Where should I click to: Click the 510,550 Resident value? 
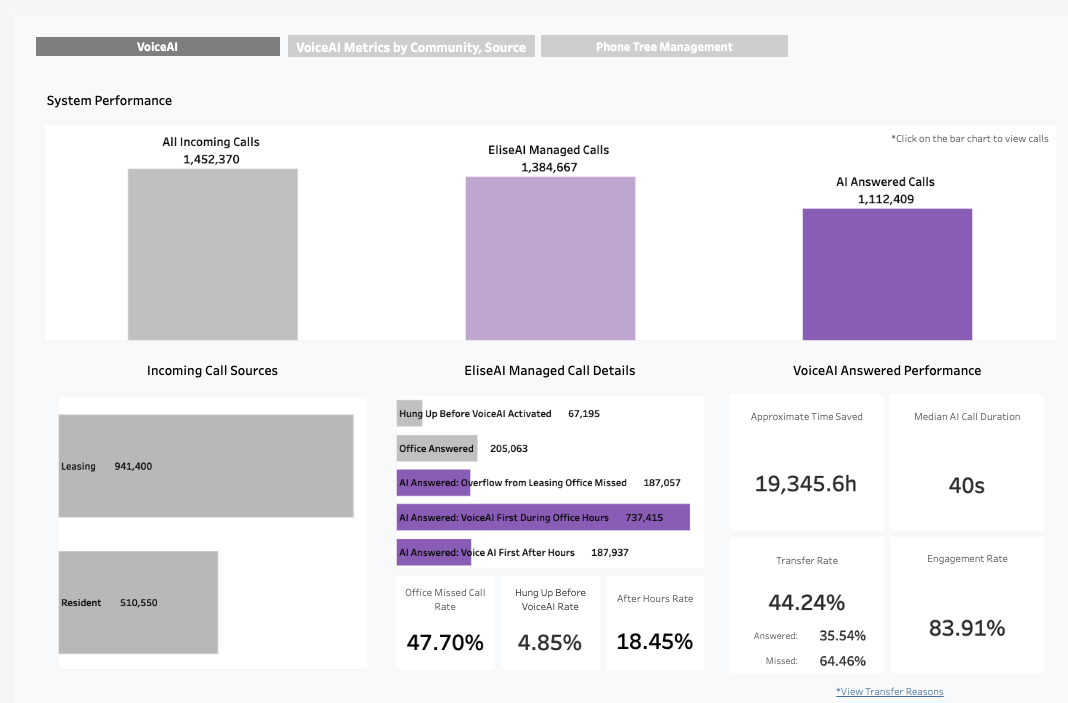[138, 603]
